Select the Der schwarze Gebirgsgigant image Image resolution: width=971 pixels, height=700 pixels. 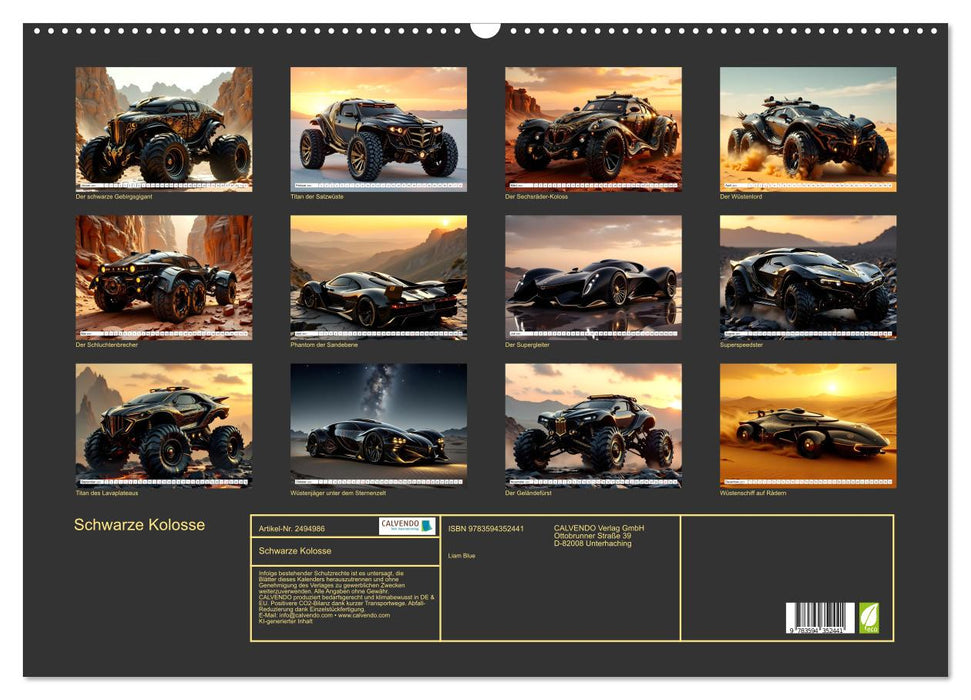164,129
